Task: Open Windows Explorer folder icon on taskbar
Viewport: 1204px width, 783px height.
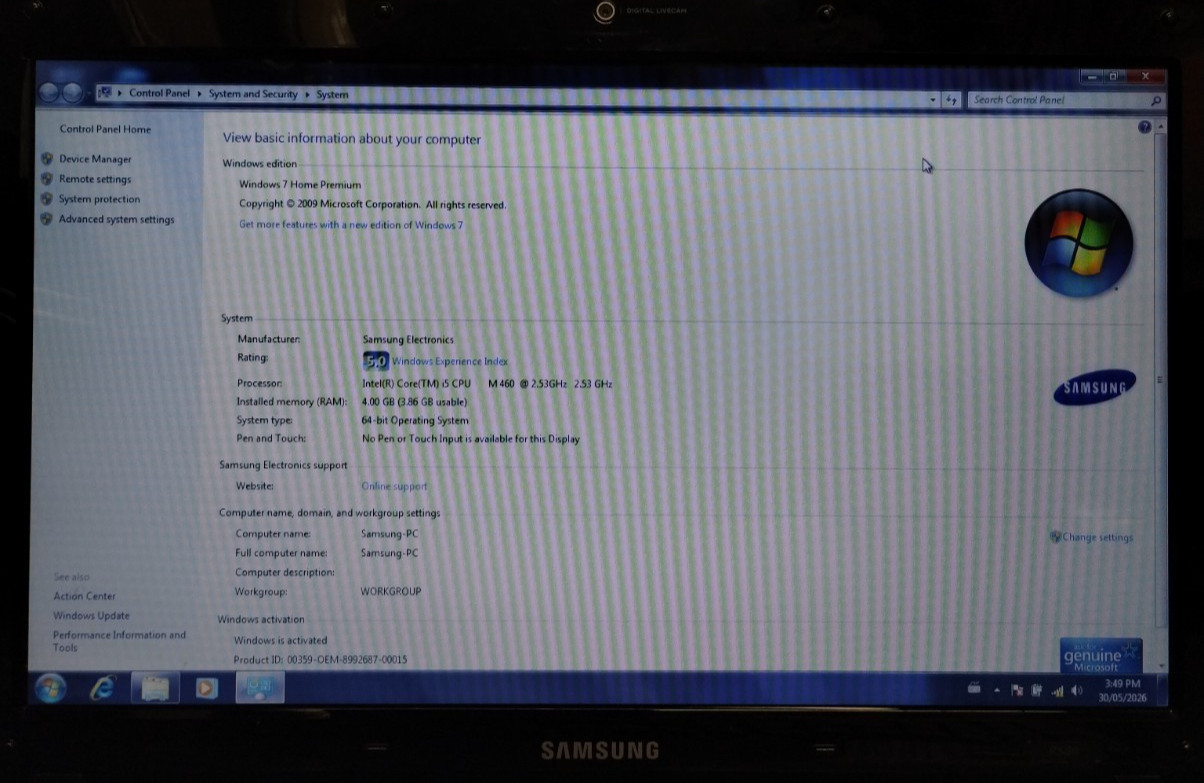Action: (155, 688)
